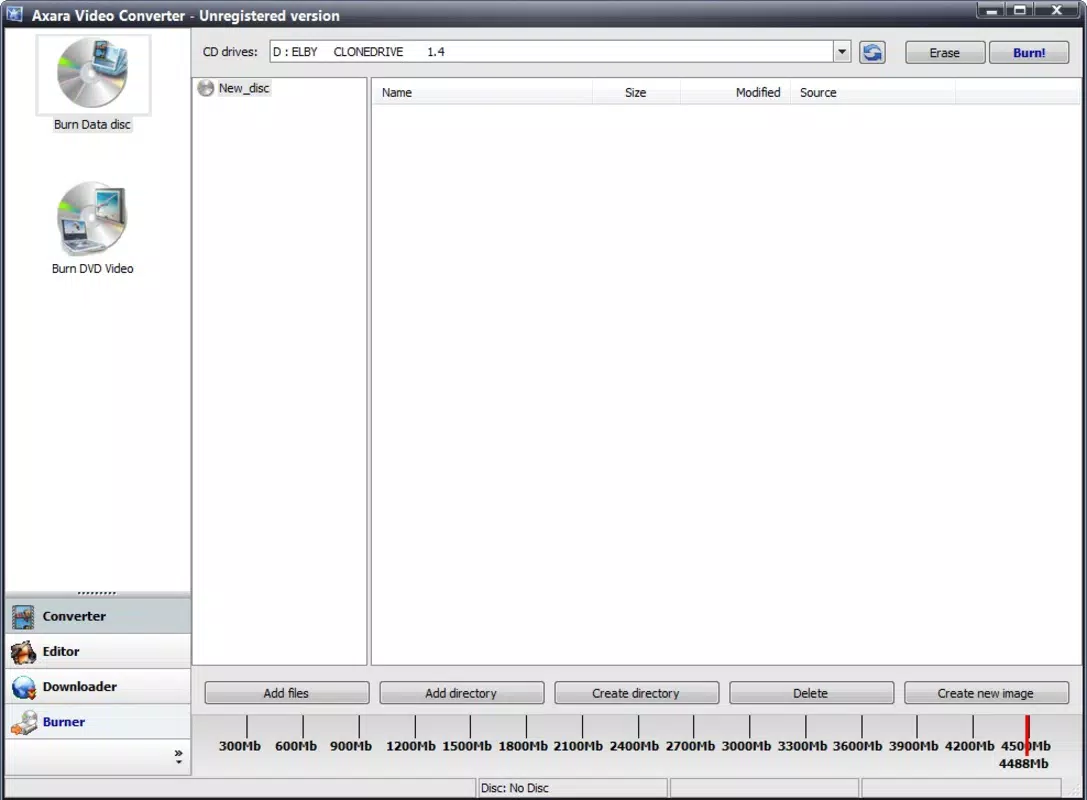Switch to the Downloader section
1087x800 pixels.
tap(98, 687)
